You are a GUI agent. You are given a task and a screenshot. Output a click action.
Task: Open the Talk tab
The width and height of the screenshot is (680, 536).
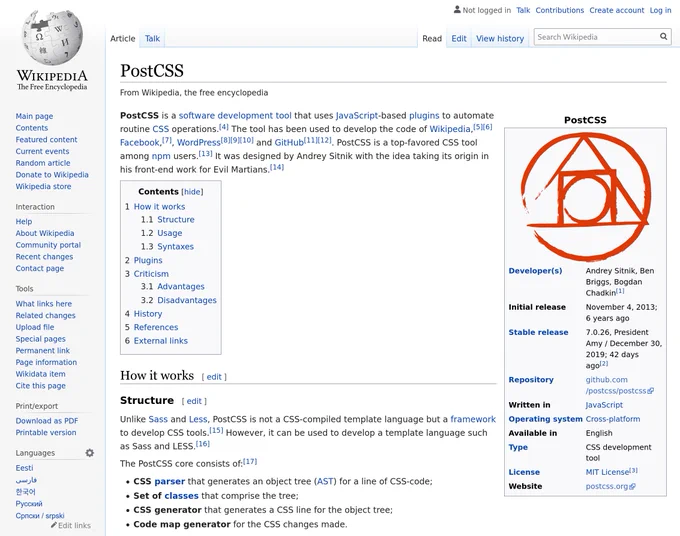pos(152,39)
